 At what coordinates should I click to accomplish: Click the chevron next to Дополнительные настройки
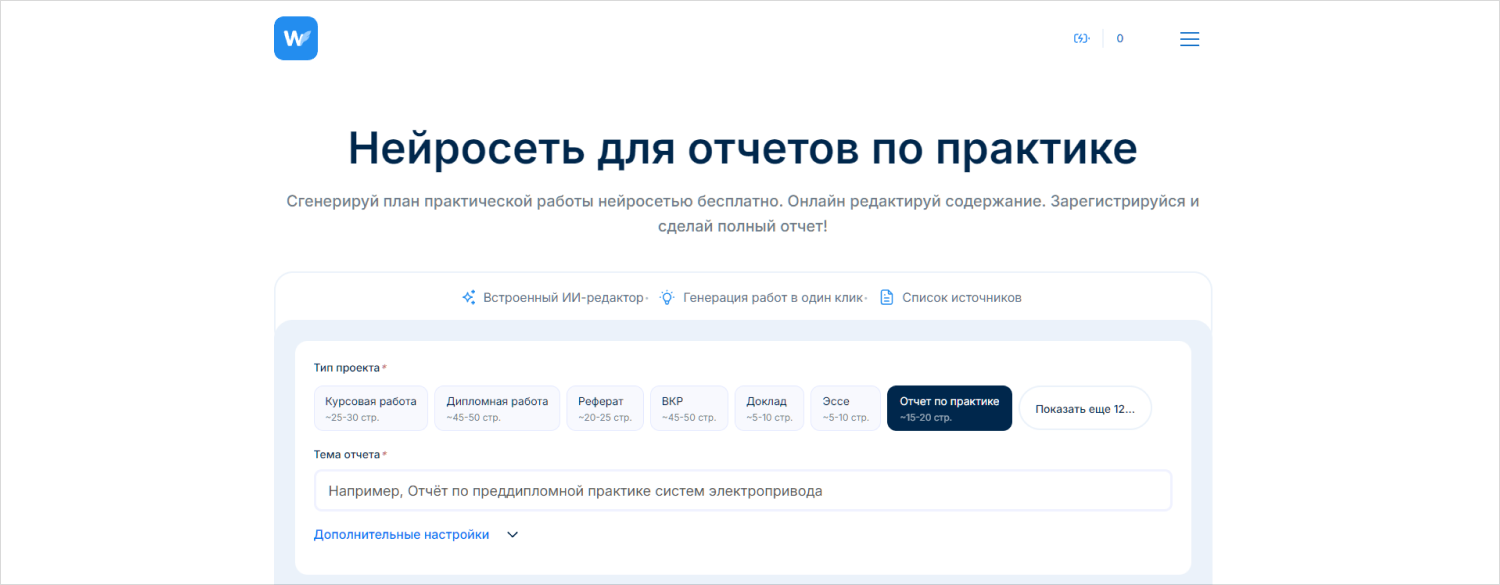pyautogui.click(x=512, y=535)
